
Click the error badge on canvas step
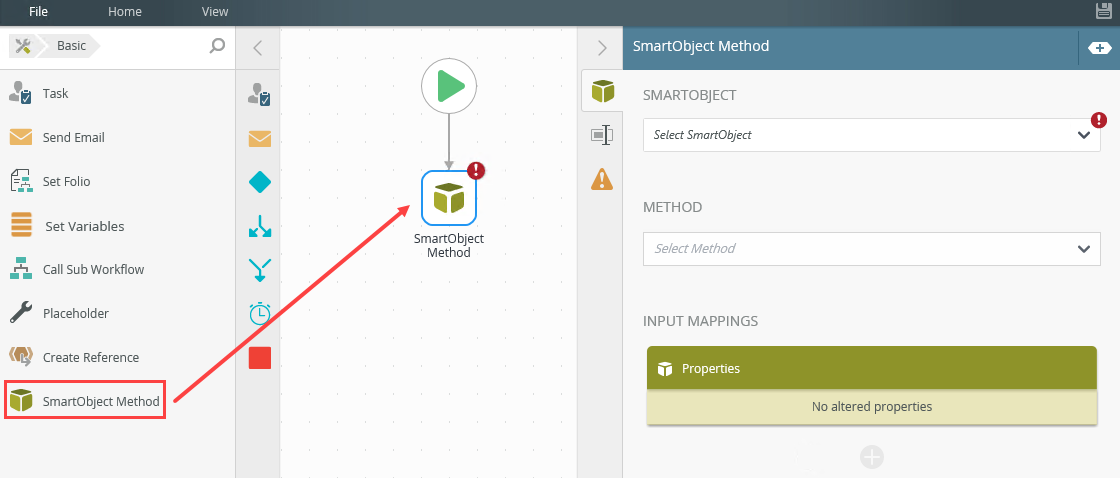tap(476, 170)
